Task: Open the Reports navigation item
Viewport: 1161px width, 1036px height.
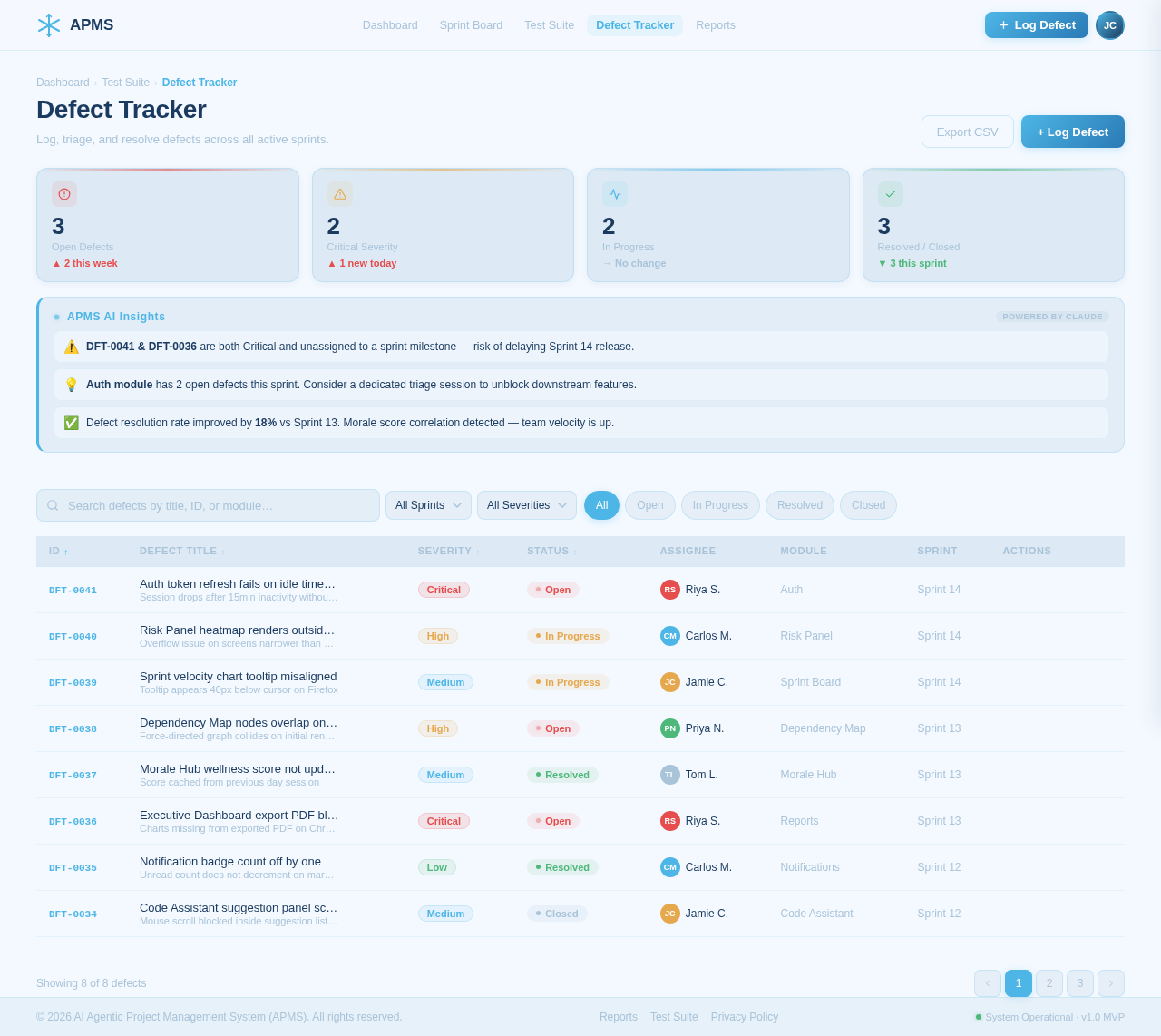Action: click(716, 25)
